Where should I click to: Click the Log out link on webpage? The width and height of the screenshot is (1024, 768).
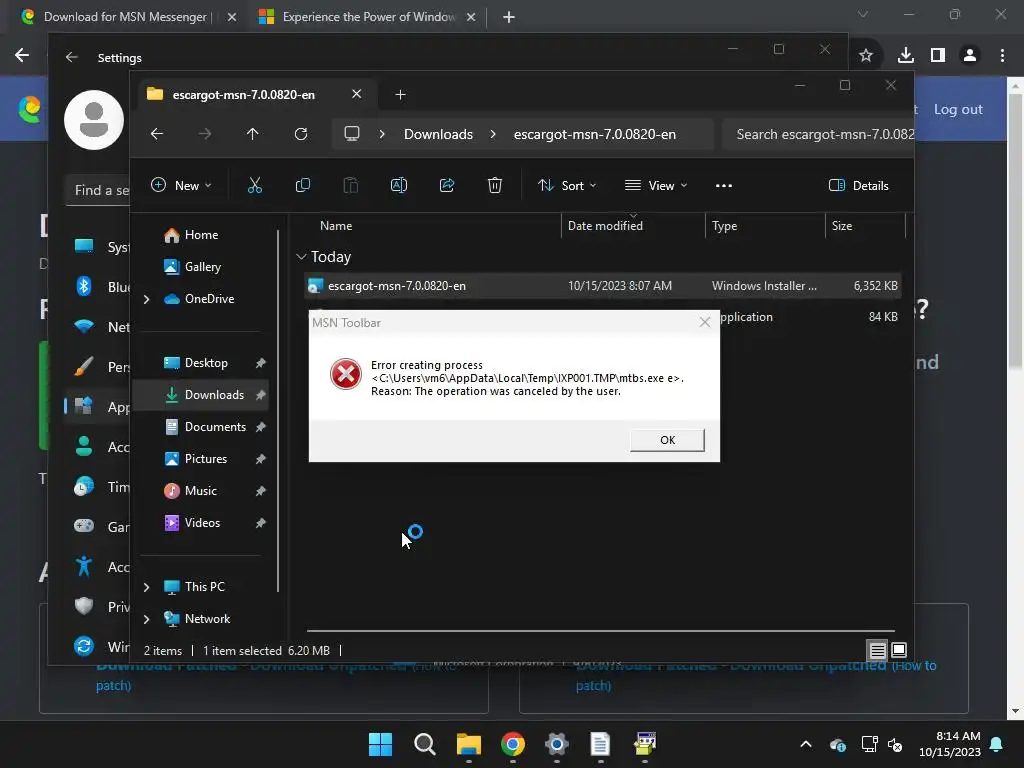957,109
